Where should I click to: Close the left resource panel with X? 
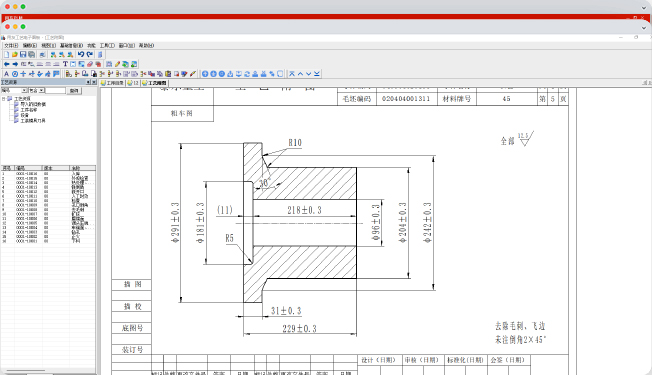click(x=94, y=82)
